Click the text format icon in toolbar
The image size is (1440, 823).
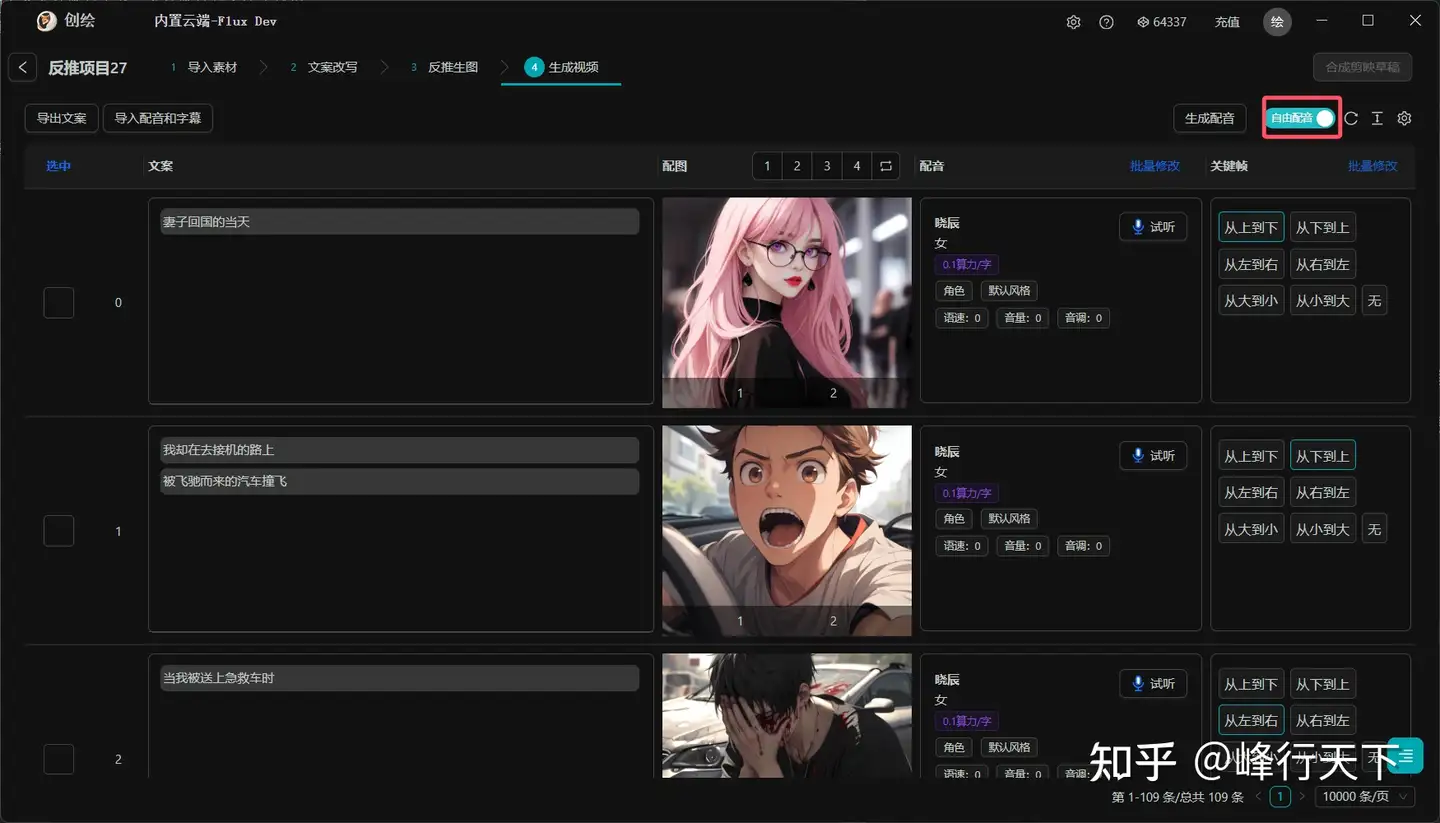(1377, 118)
